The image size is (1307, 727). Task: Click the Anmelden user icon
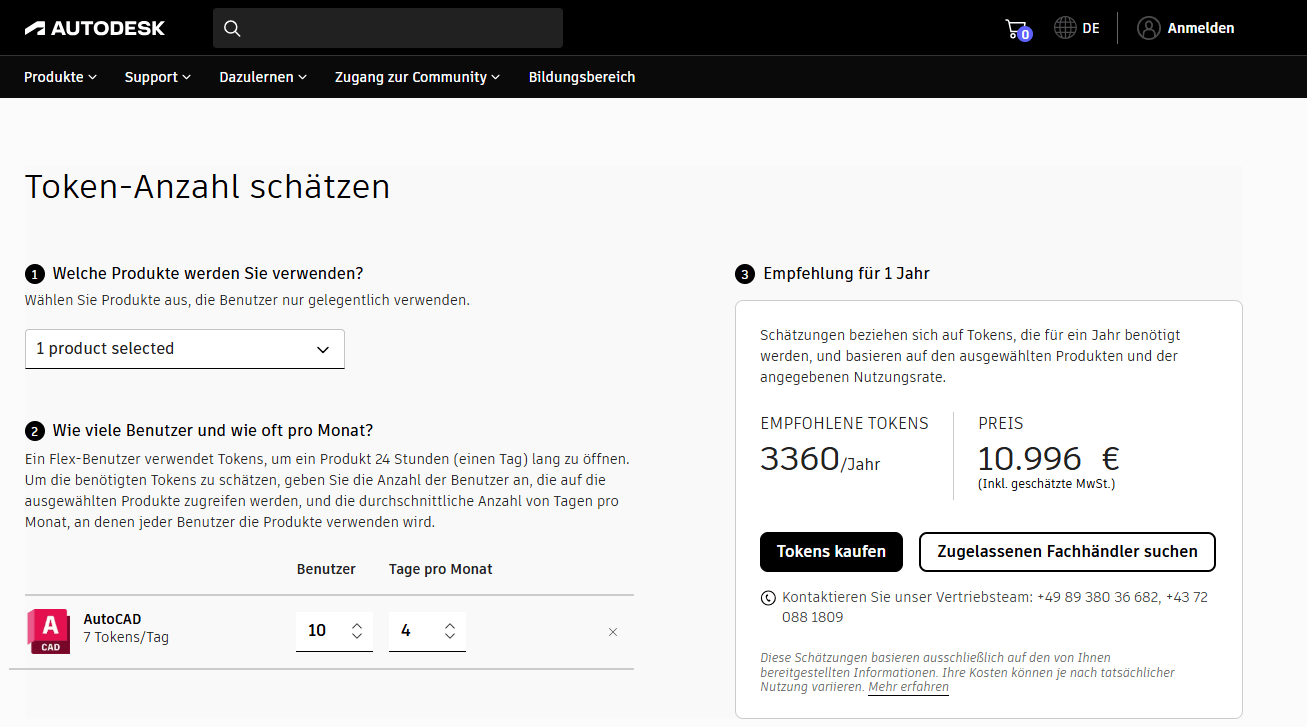1148,27
